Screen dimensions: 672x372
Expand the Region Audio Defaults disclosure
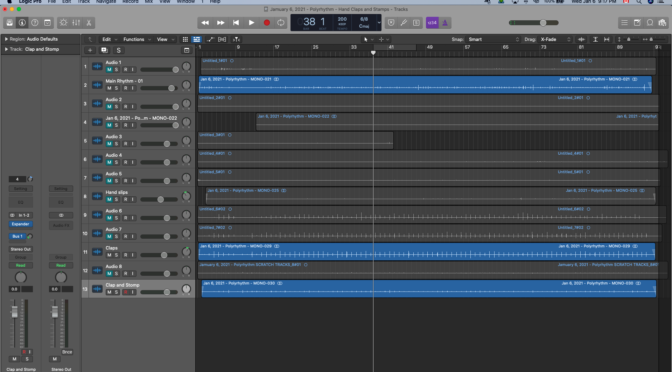6,39
